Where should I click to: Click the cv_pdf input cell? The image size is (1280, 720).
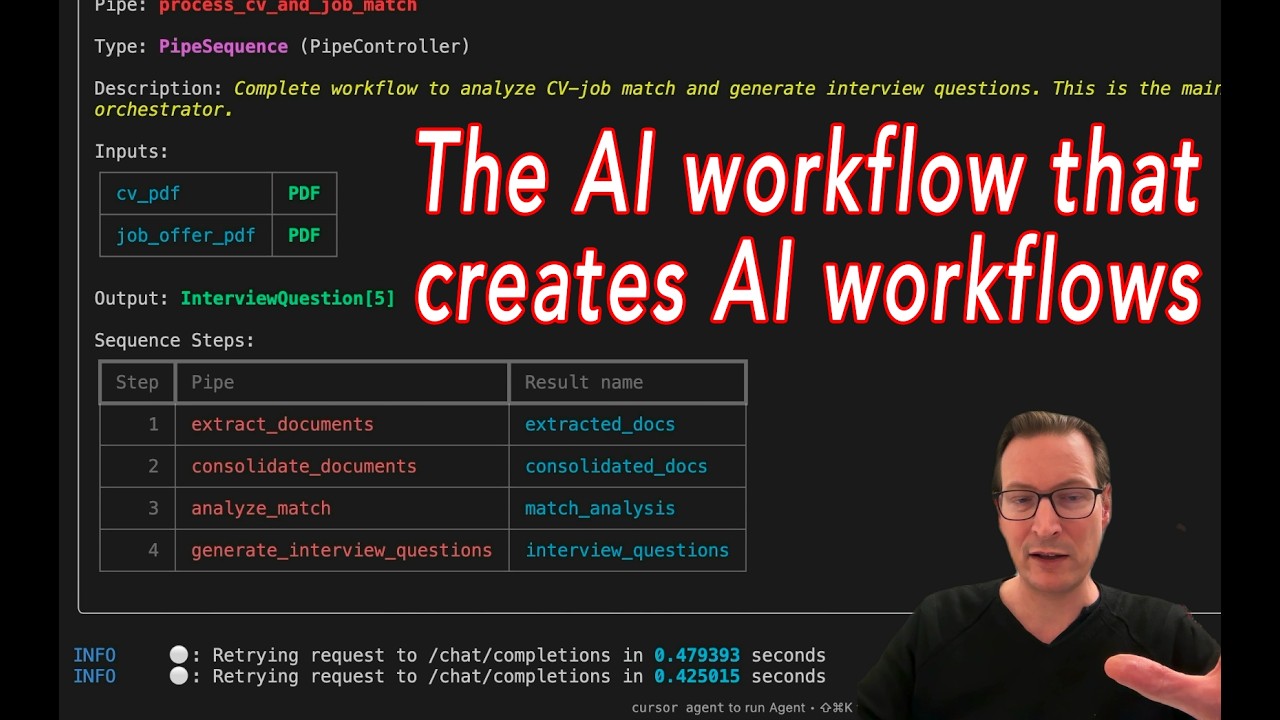pyautogui.click(x=186, y=193)
